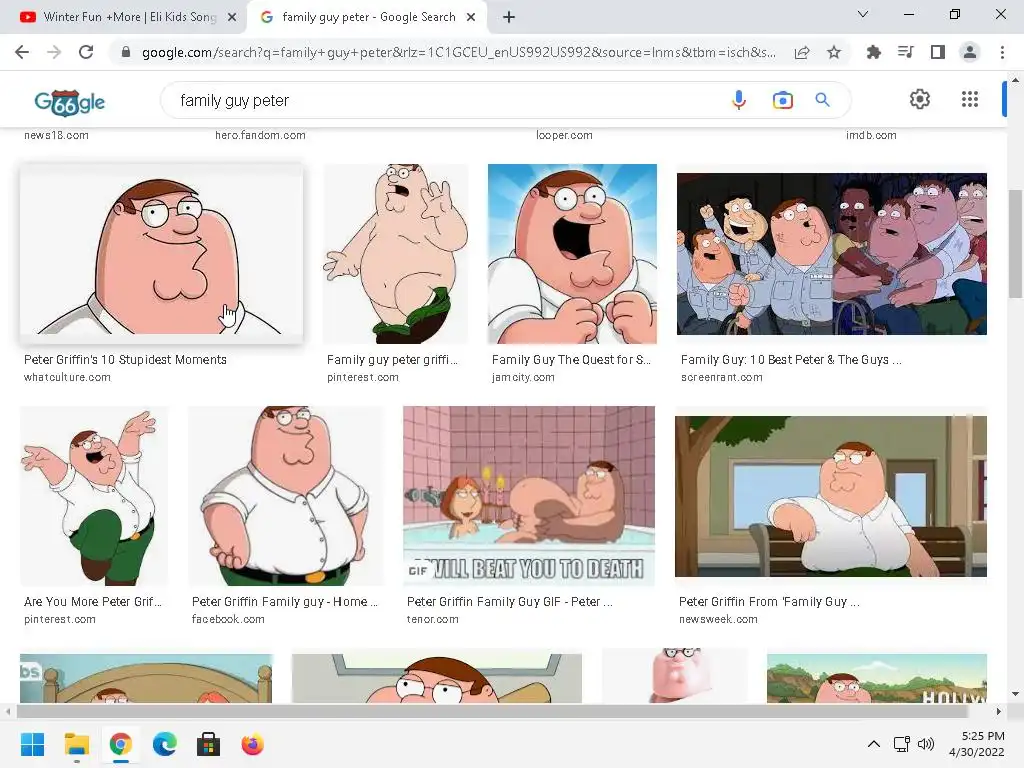
Task: Open Chrome extensions puzzle icon
Action: click(873, 52)
